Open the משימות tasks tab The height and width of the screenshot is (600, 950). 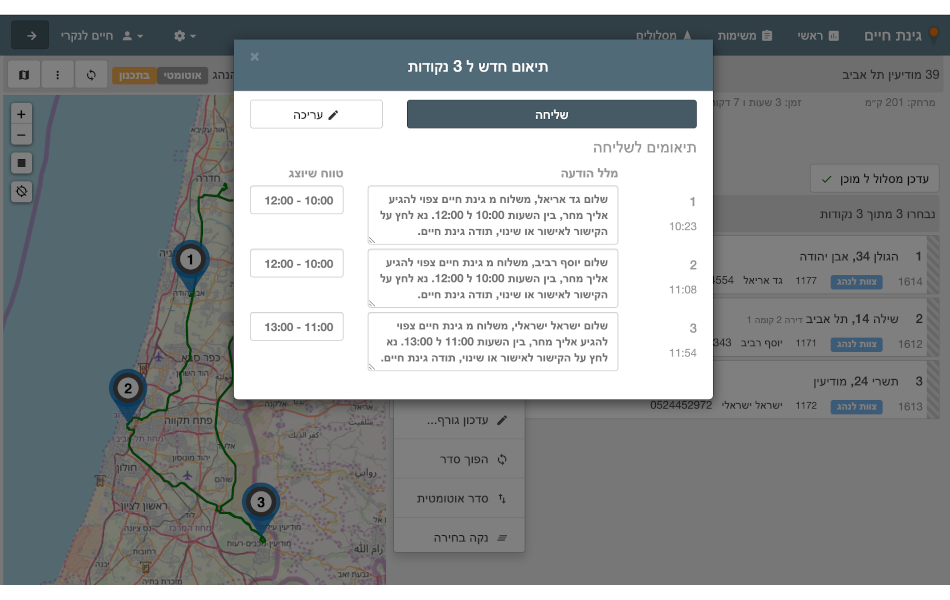(745, 36)
